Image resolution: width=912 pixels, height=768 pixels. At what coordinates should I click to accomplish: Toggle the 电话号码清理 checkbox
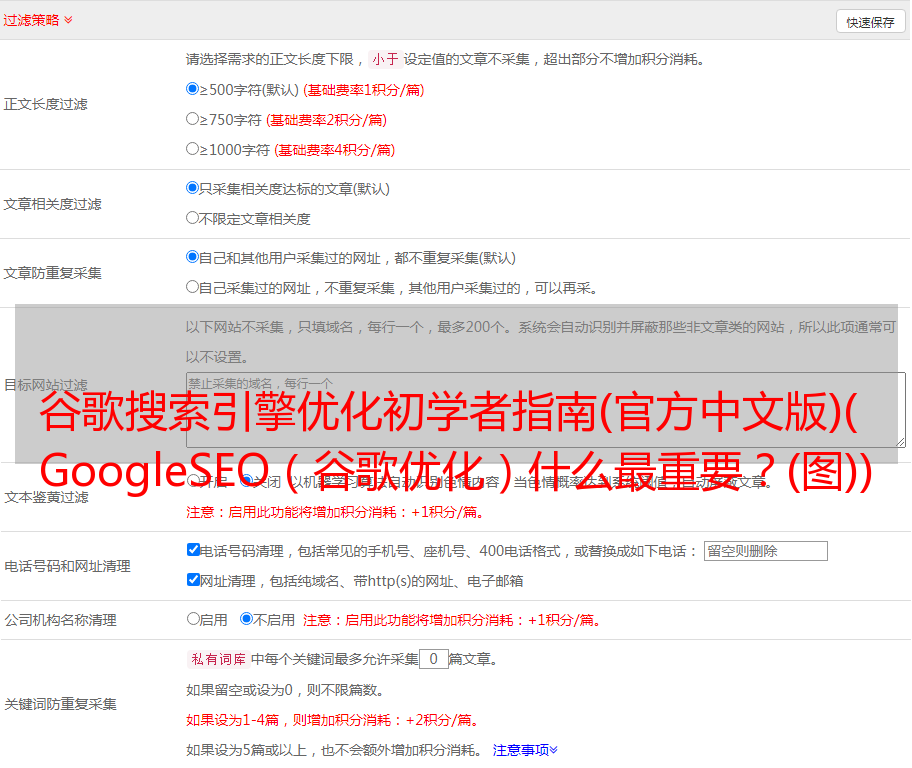tap(193, 550)
